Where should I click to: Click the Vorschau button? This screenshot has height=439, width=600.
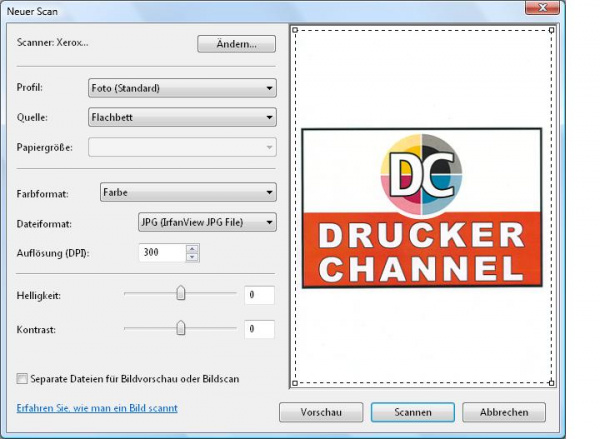[319, 412]
